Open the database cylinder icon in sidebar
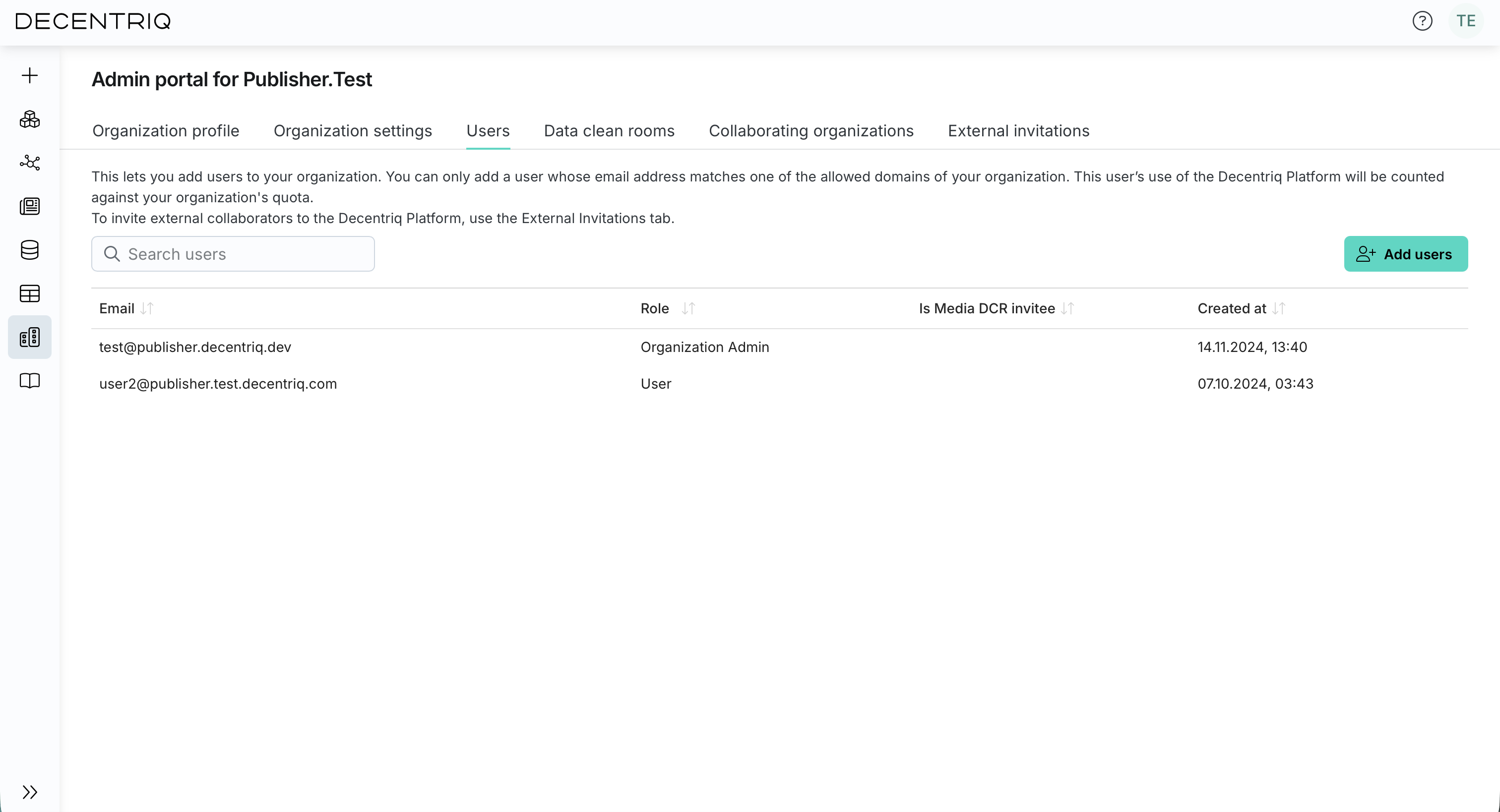1500x812 pixels. click(30, 250)
